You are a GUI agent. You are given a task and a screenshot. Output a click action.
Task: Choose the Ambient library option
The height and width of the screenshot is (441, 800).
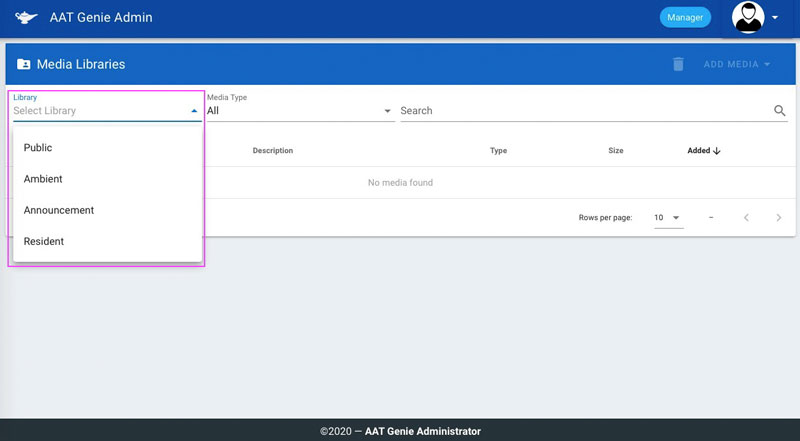[43, 179]
